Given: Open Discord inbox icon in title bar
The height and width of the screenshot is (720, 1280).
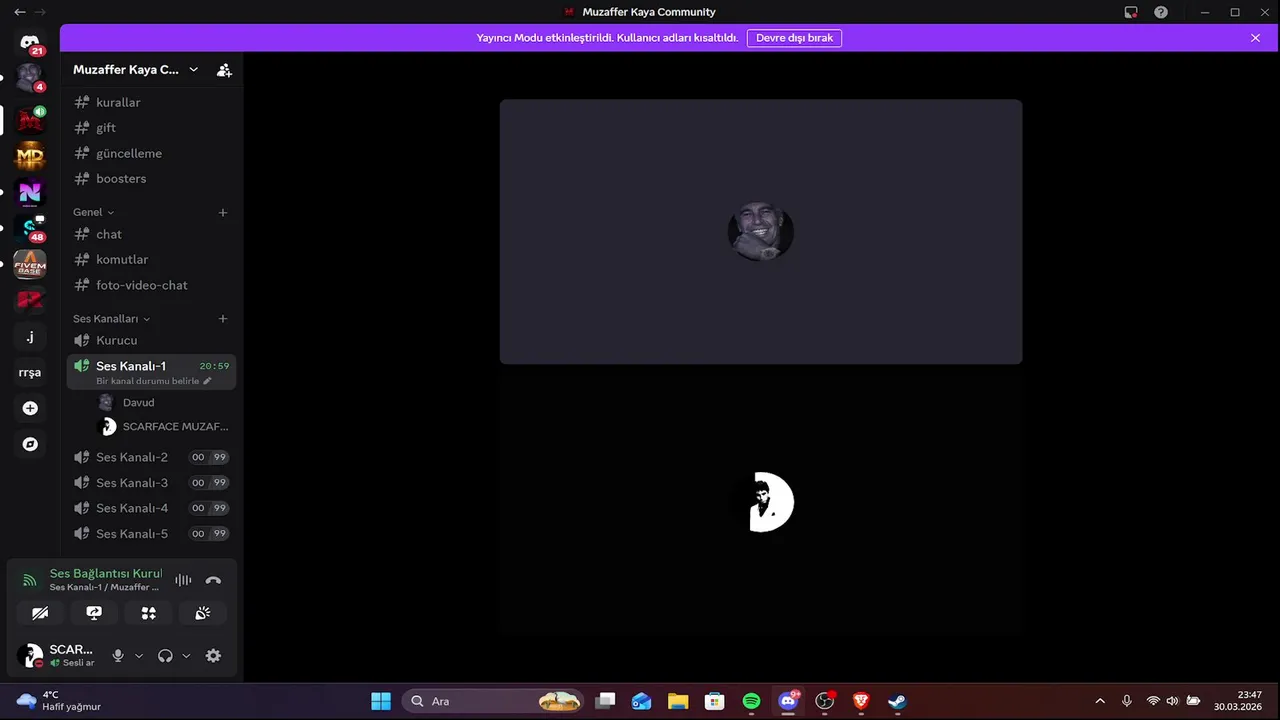Looking at the screenshot, I should click(x=1131, y=12).
